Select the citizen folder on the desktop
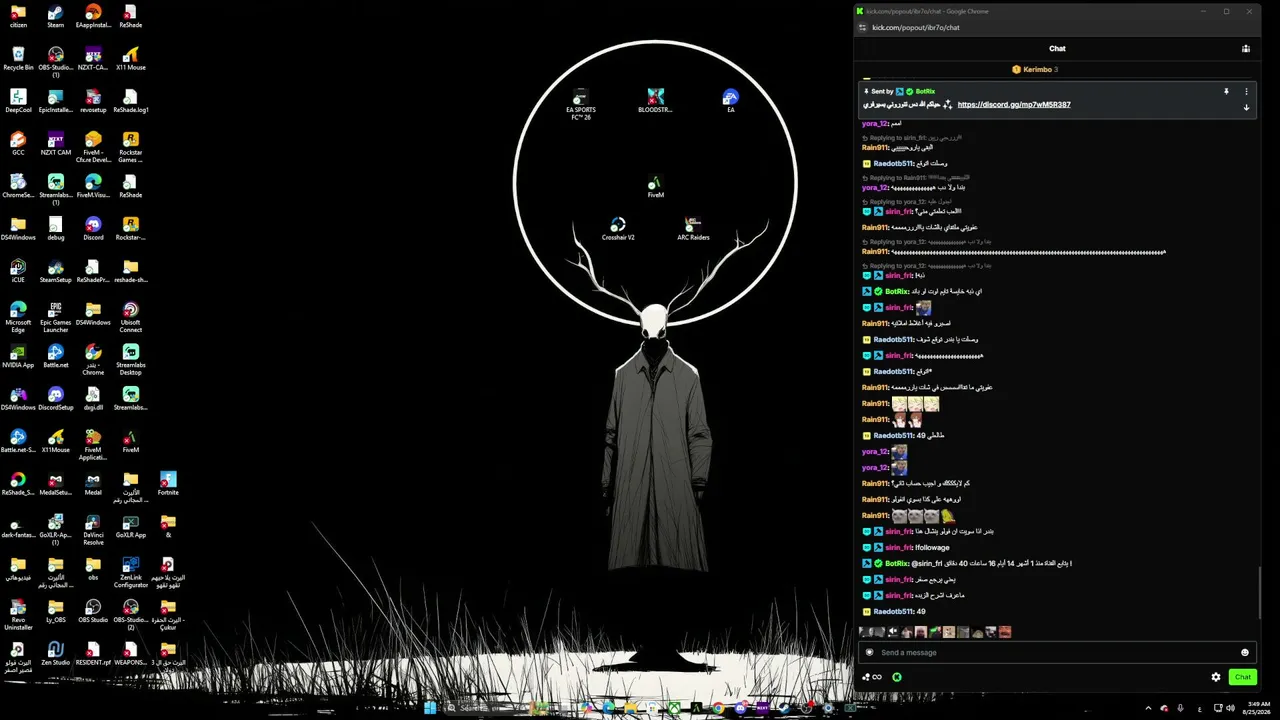This screenshot has height=720, width=1280. tap(18, 16)
